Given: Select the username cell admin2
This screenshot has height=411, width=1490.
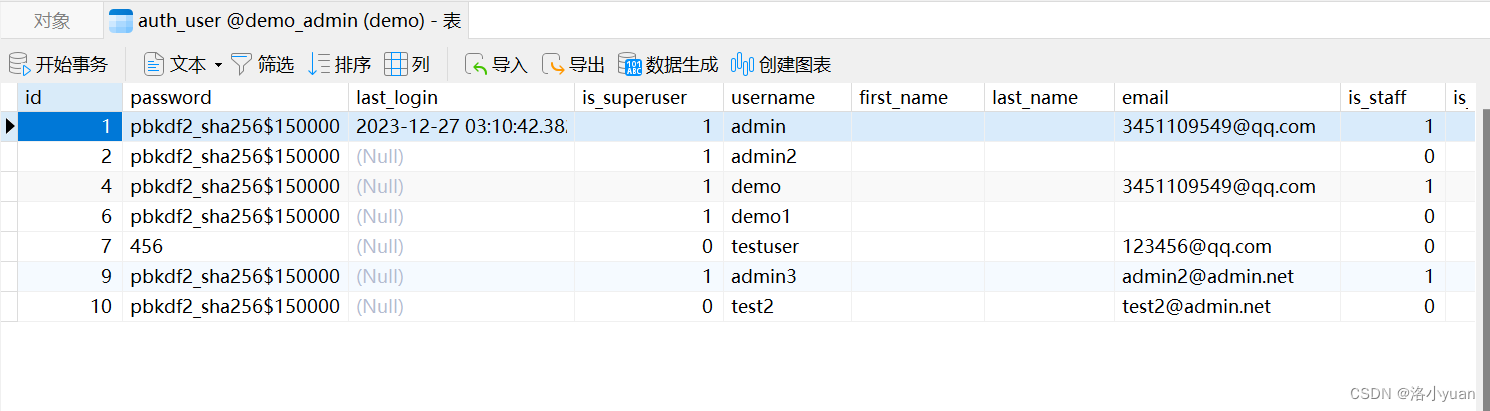Looking at the screenshot, I should [787, 156].
